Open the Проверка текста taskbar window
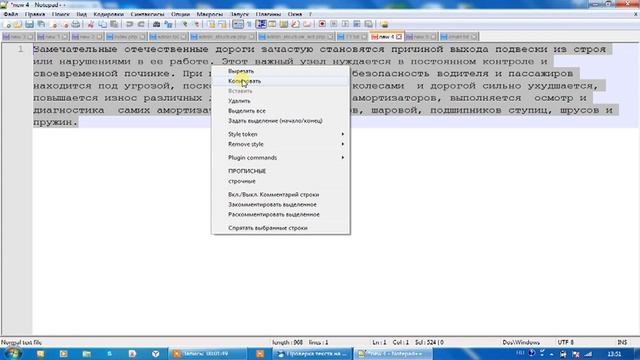The image size is (640, 360). 312,354
